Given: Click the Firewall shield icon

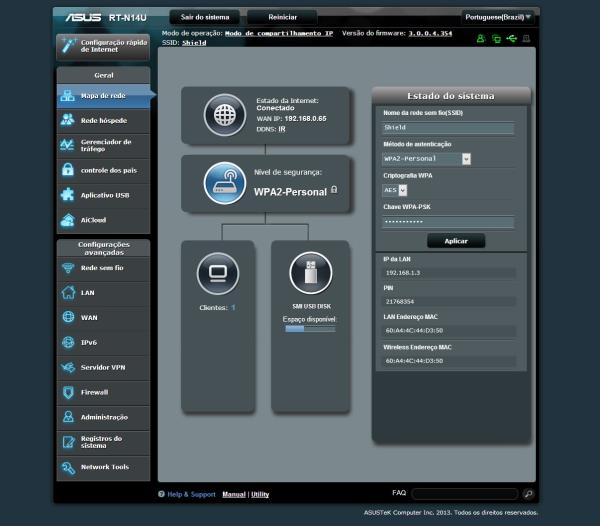Looking at the screenshot, I should coord(68,392).
